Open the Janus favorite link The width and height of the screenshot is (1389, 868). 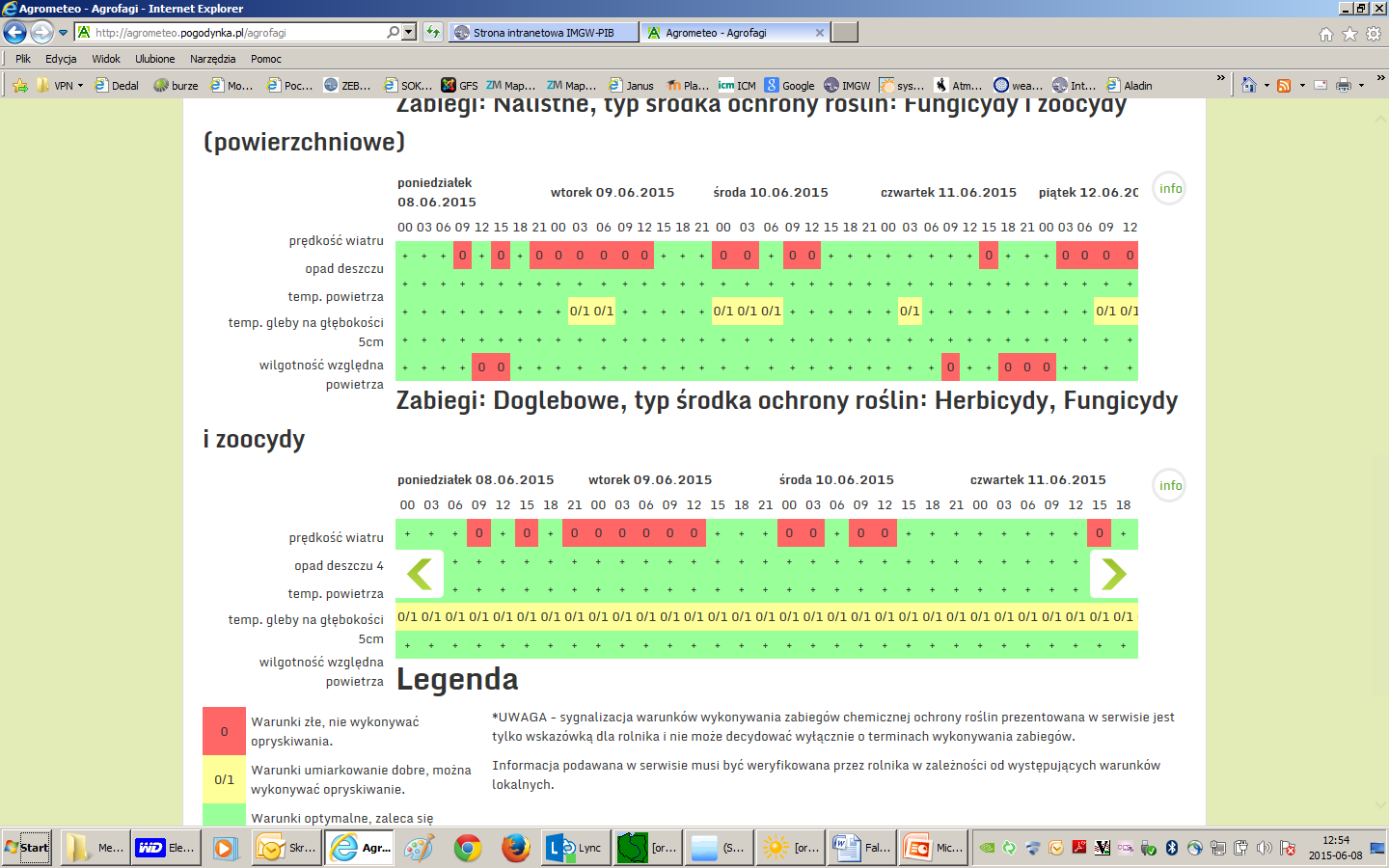(x=631, y=86)
